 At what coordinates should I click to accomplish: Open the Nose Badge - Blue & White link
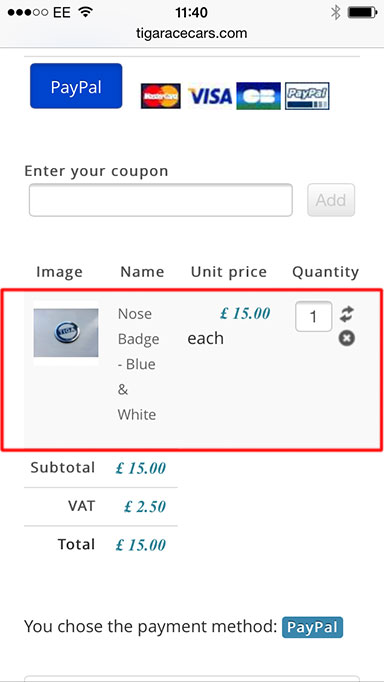coord(138,364)
